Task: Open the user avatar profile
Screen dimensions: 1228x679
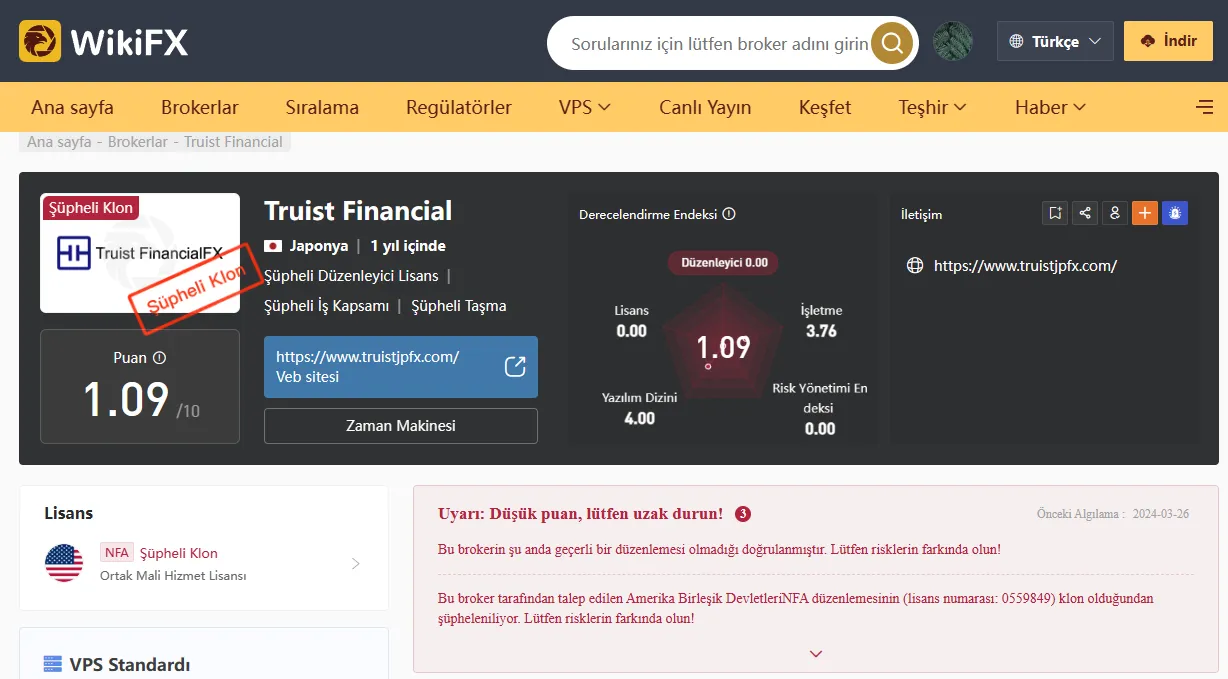Action: point(953,42)
